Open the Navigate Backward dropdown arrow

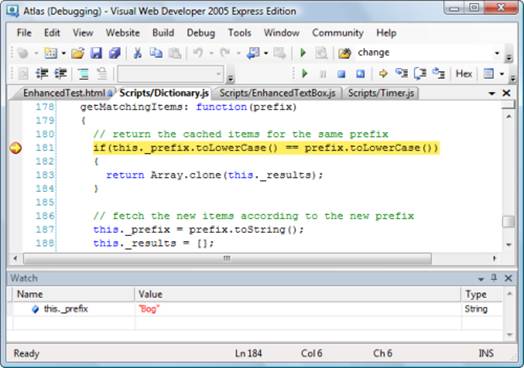pos(266,53)
